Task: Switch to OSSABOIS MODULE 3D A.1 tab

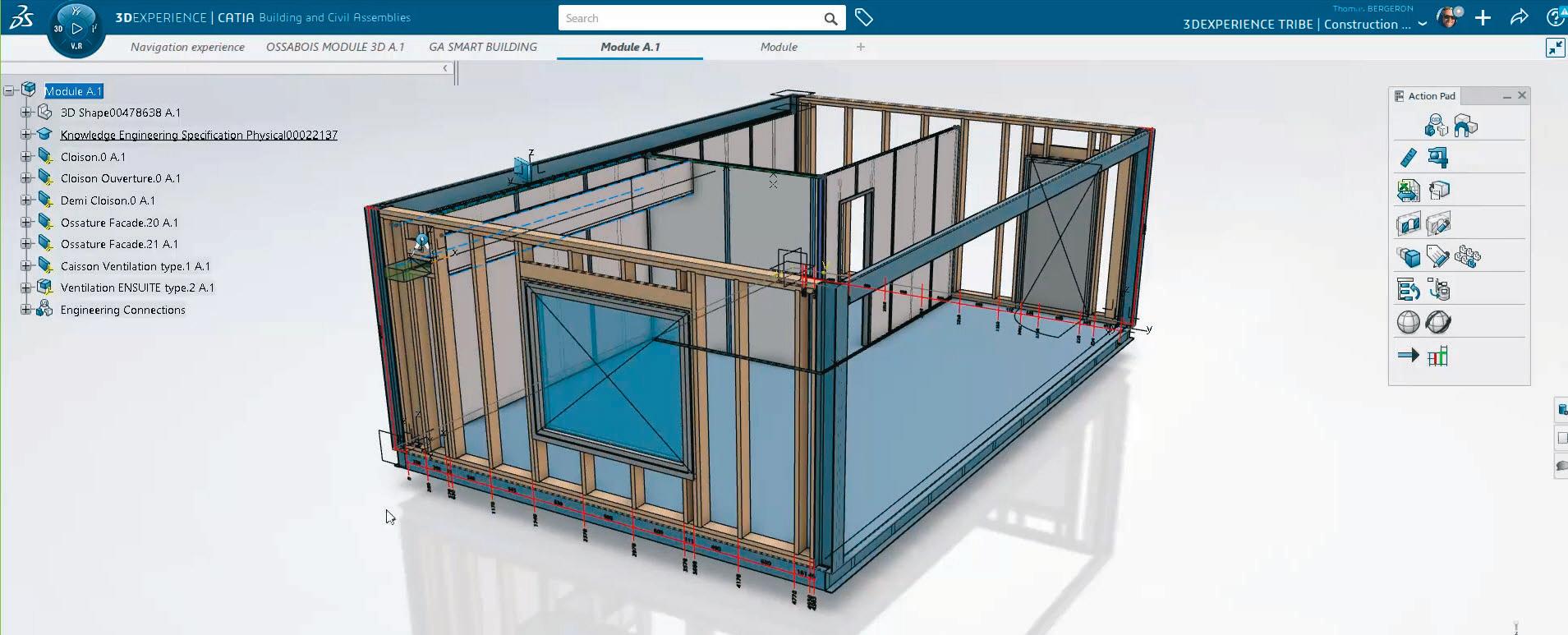Action: (335, 47)
